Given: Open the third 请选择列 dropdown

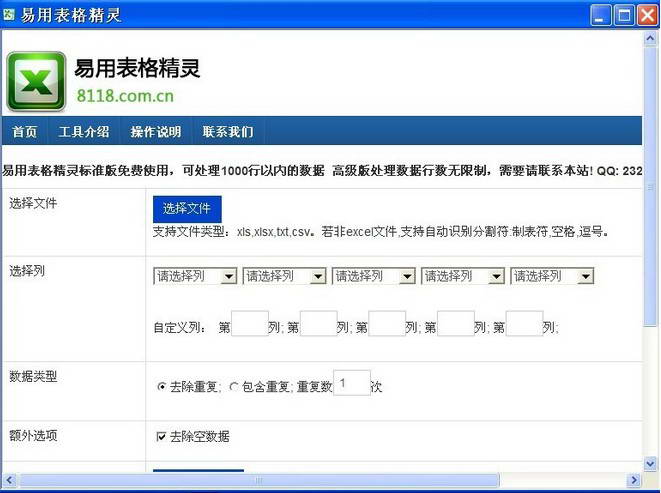Looking at the screenshot, I should pyautogui.click(x=374, y=276).
